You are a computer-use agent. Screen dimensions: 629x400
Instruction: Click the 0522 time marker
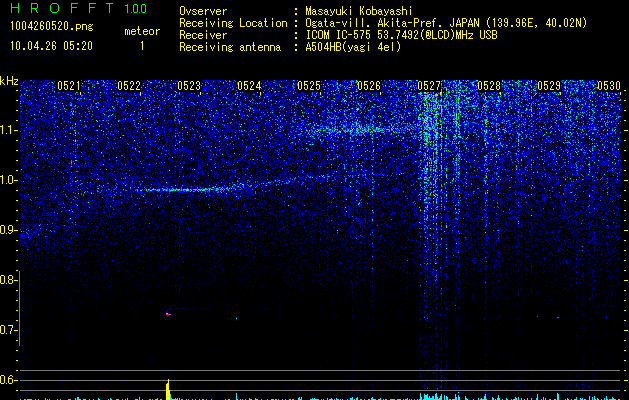[129, 85]
